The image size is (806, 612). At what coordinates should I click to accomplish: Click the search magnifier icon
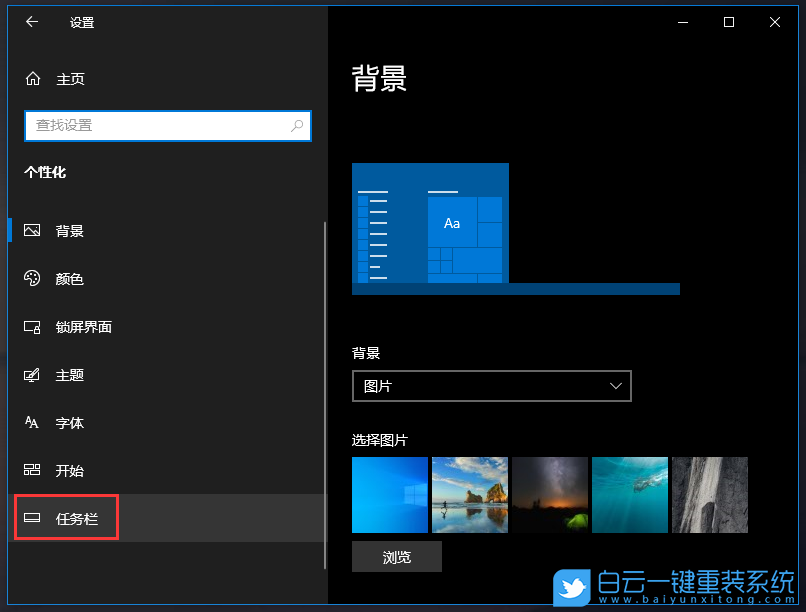(297, 126)
